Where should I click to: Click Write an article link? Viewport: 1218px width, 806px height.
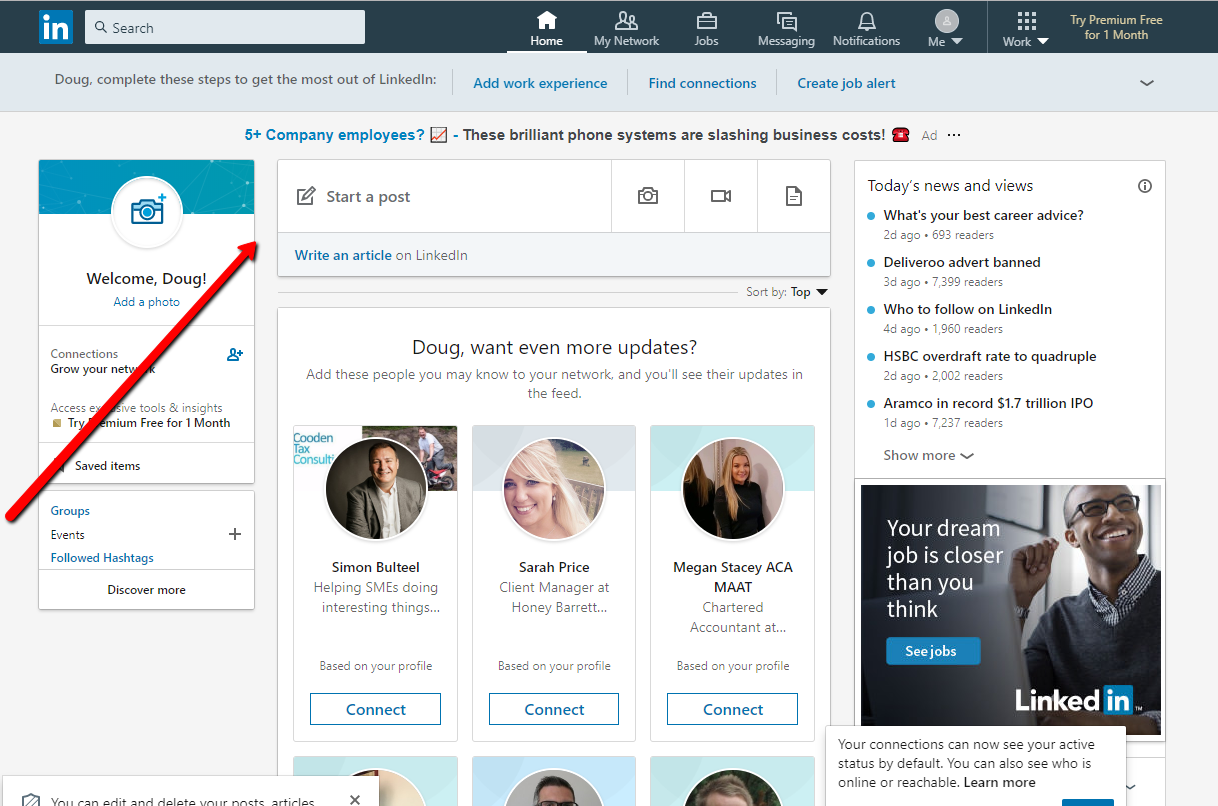pos(343,255)
